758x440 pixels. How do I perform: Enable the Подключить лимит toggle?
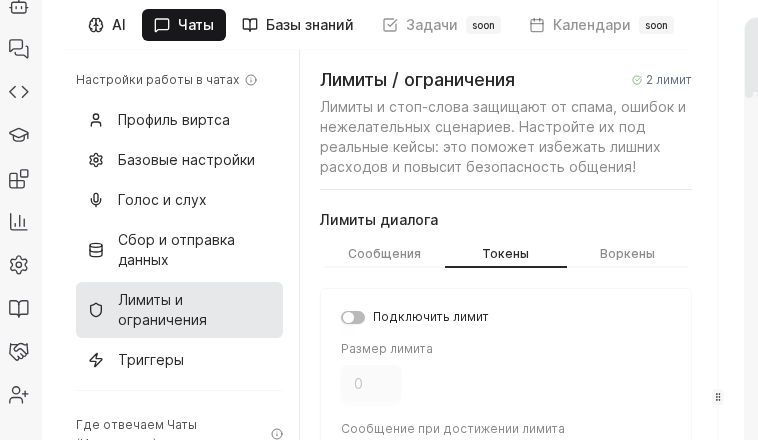[x=353, y=318]
